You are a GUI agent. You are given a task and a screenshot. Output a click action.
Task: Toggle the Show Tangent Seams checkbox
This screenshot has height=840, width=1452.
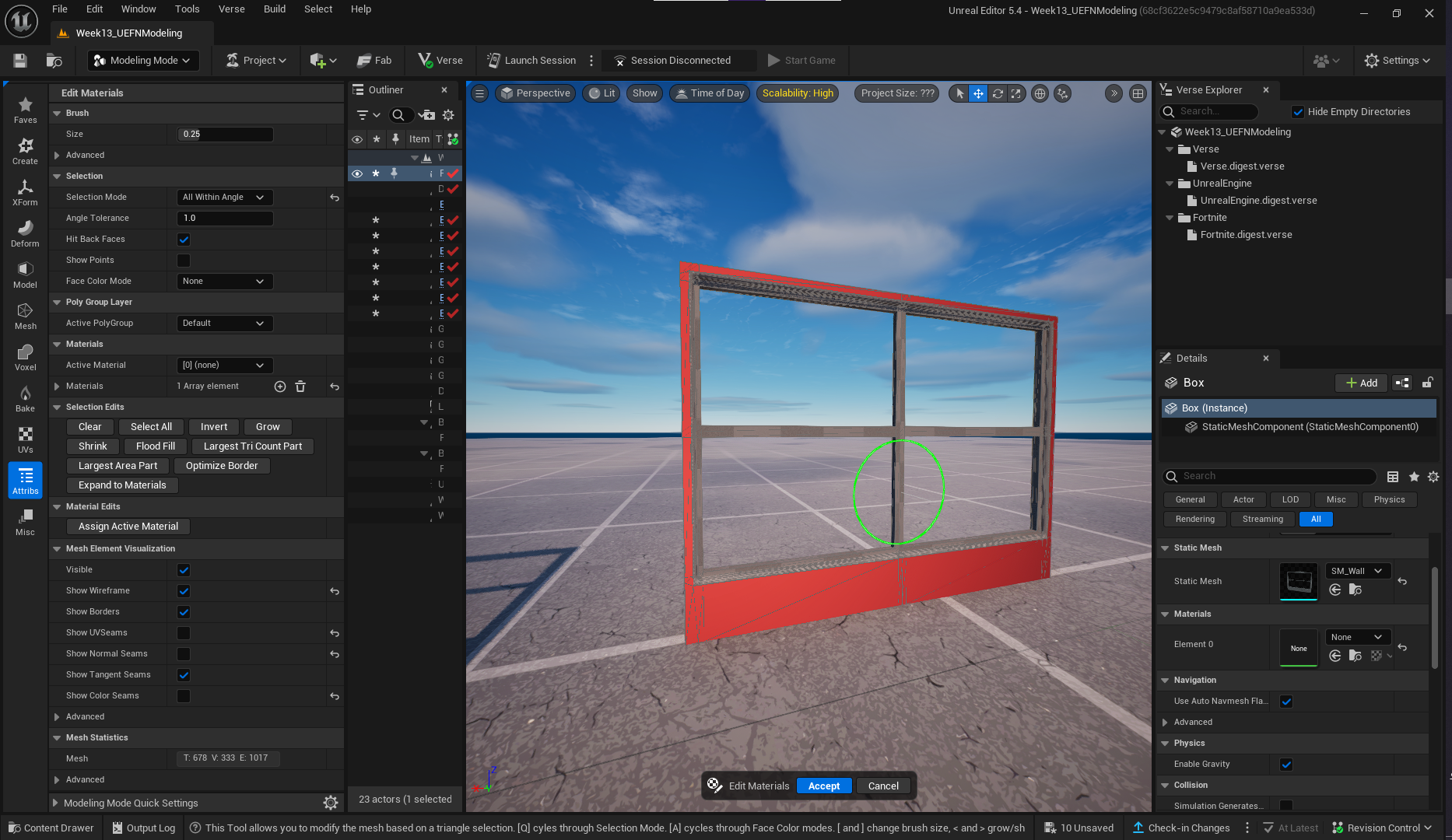tap(184, 675)
